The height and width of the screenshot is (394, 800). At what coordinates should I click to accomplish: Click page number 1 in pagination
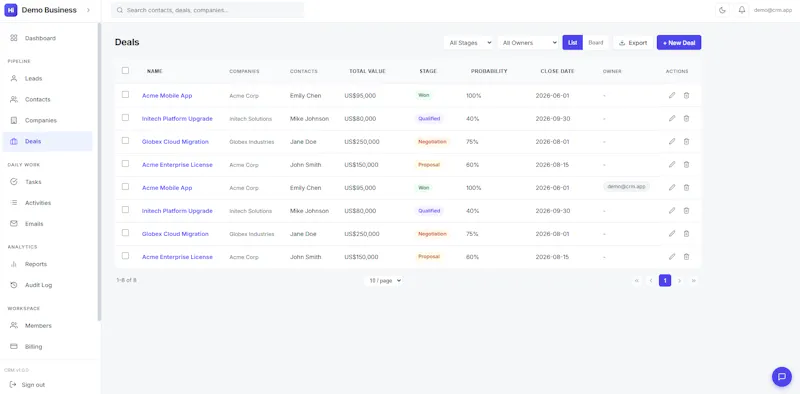pos(665,281)
